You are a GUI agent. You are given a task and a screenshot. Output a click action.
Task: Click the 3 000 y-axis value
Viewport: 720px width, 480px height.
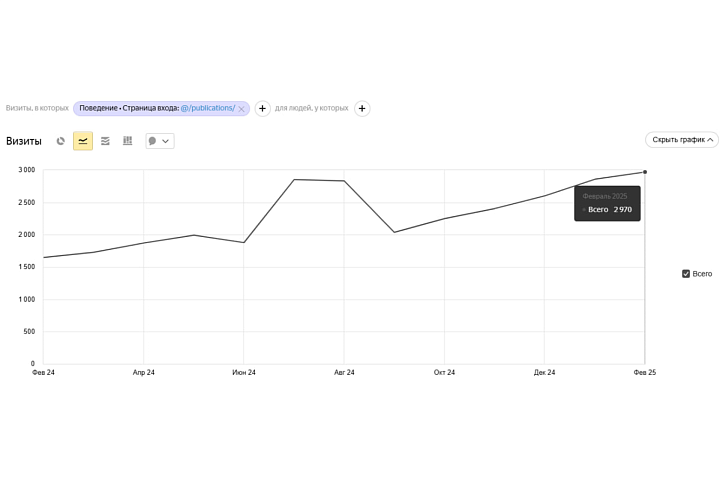pyautogui.click(x=27, y=170)
